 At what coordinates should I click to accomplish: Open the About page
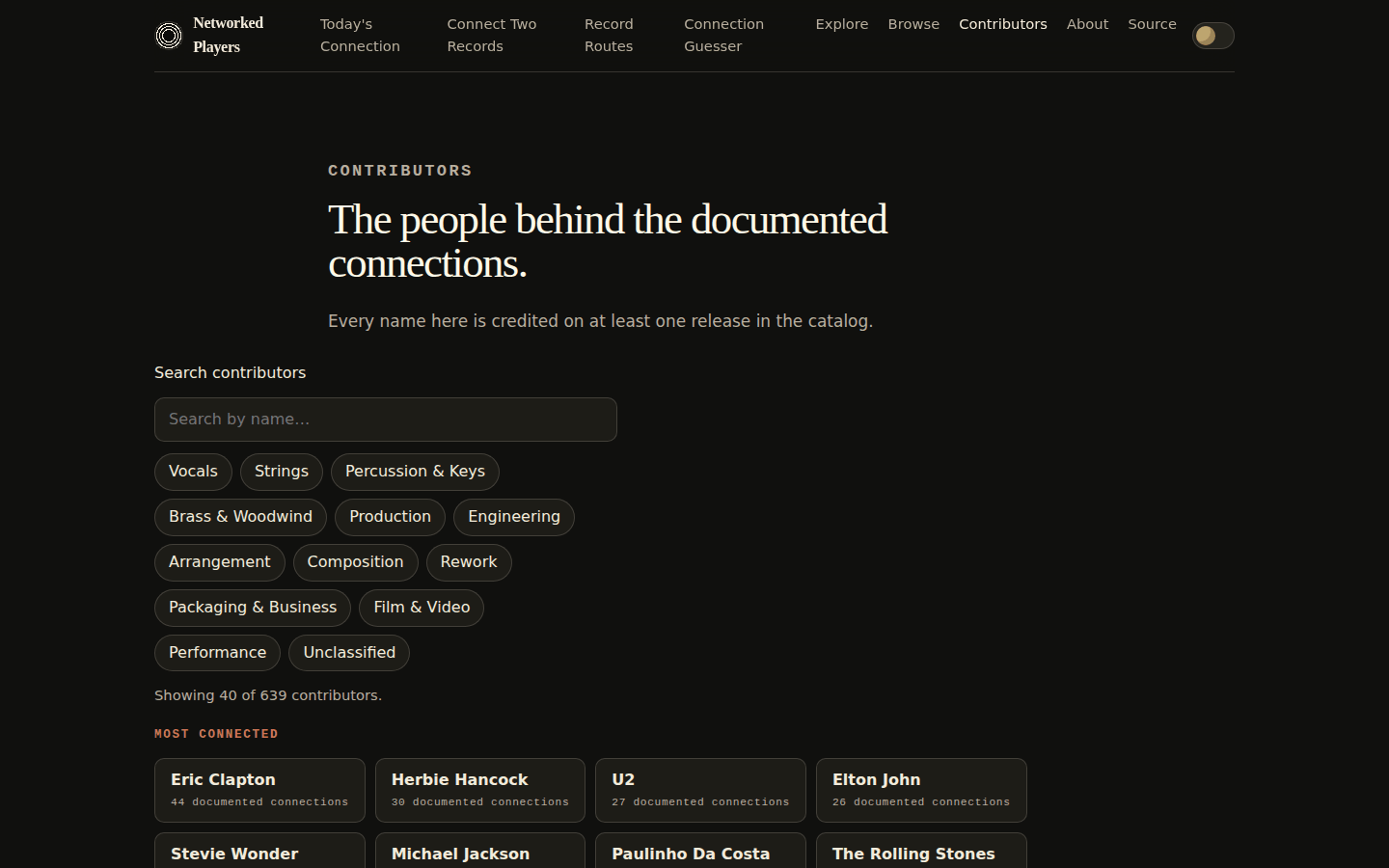tap(1087, 24)
